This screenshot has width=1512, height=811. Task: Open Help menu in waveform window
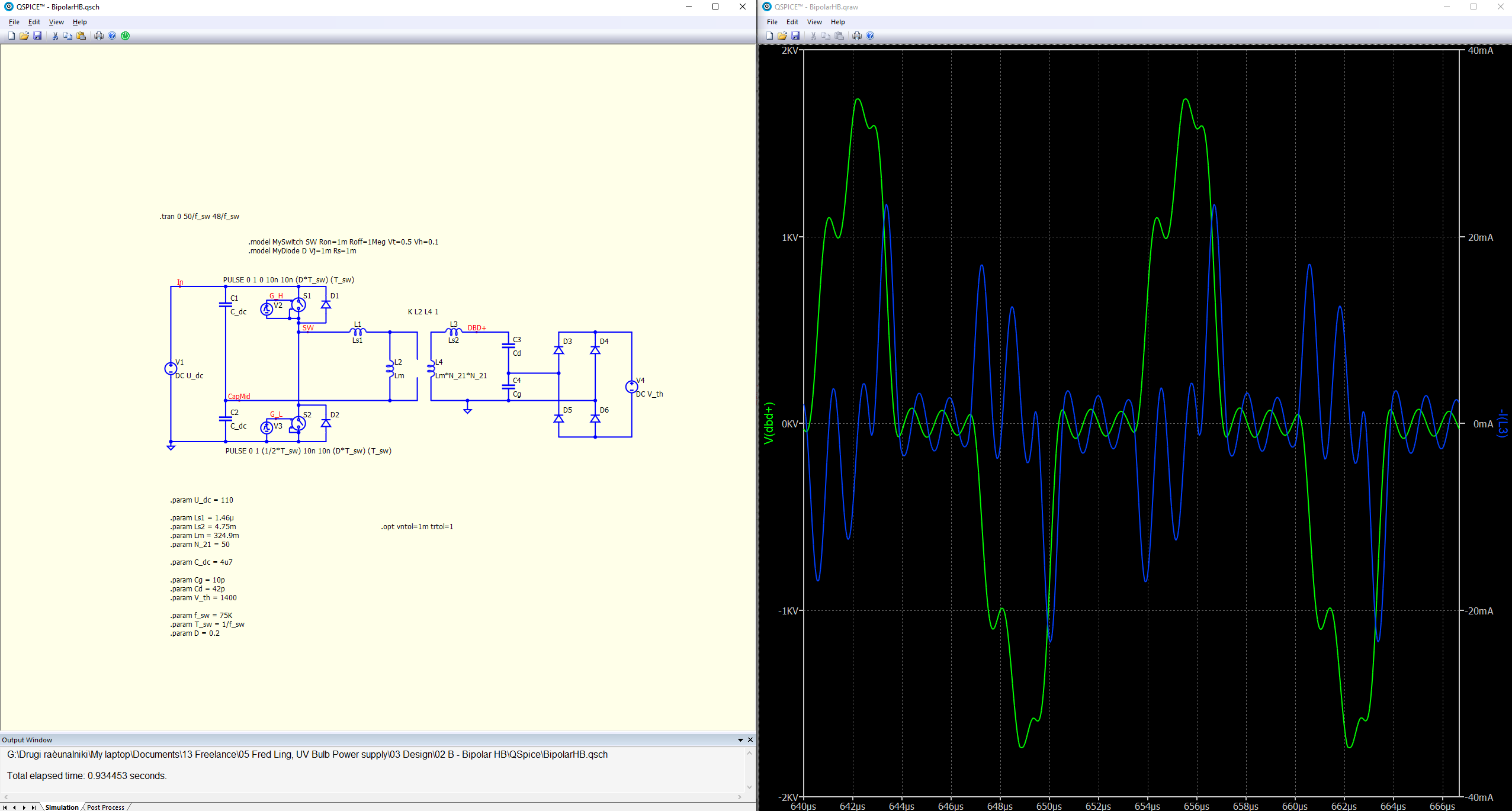[838, 22]
